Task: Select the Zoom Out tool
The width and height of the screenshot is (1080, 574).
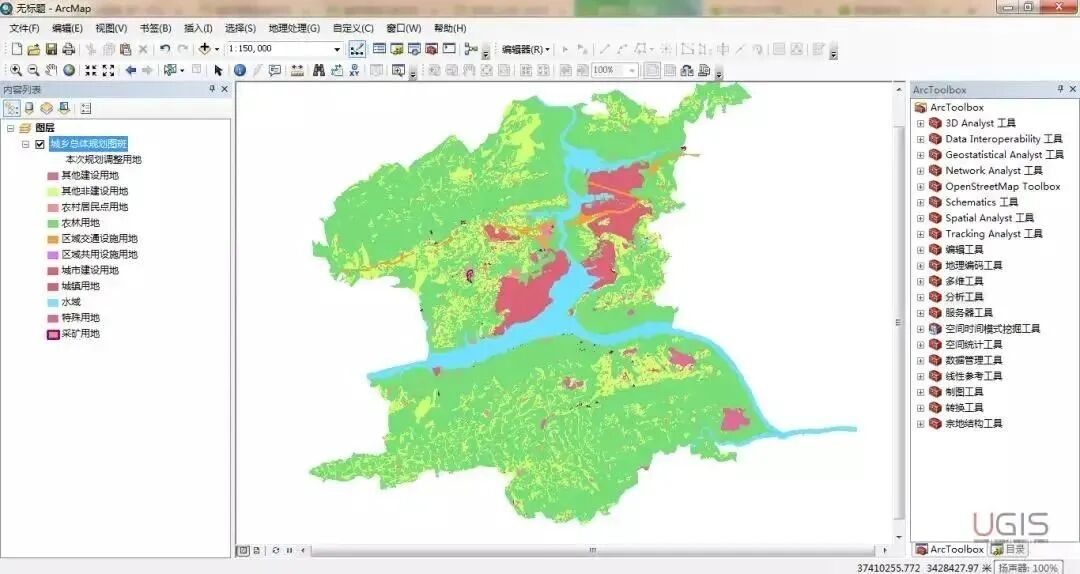Action: (x=33, y=70)
